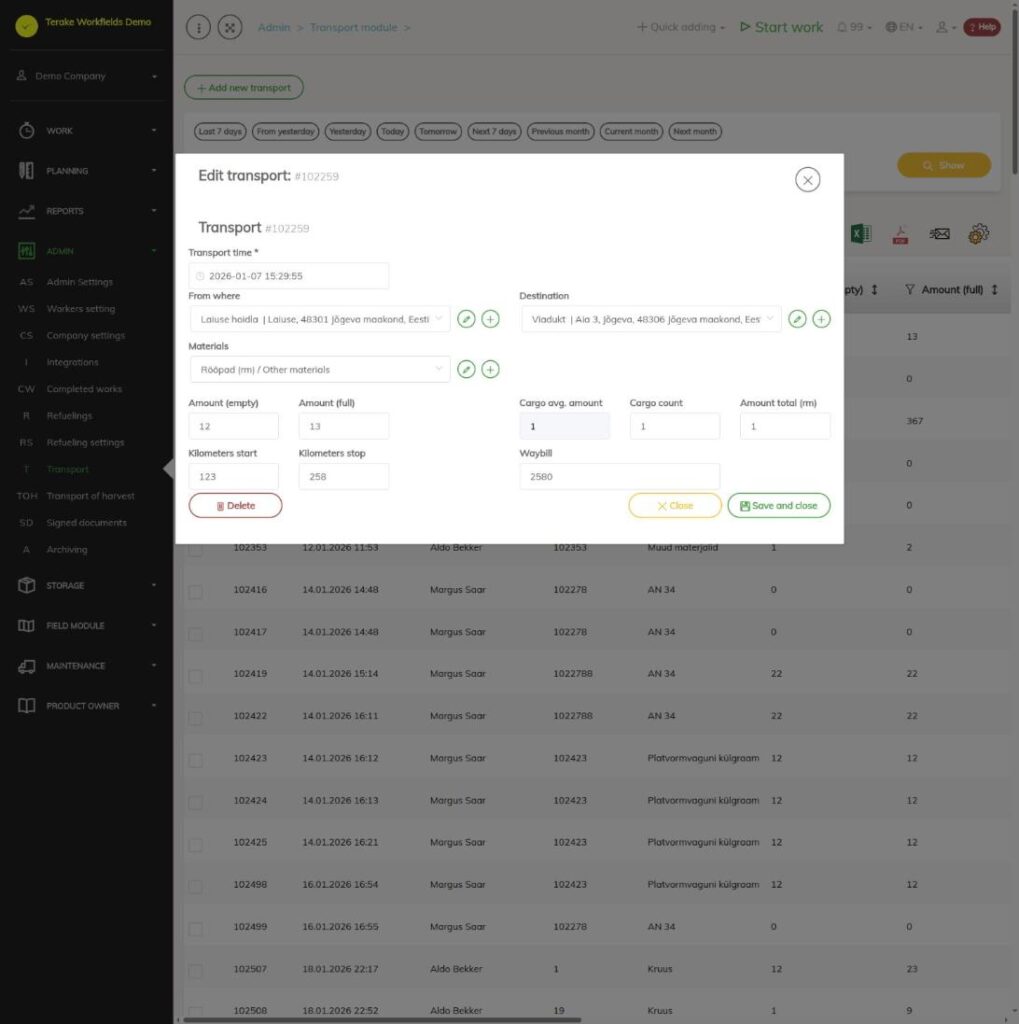The image size is (1019, 1024).
Task: Open the EN language dropdown
Action: (904, 27)
